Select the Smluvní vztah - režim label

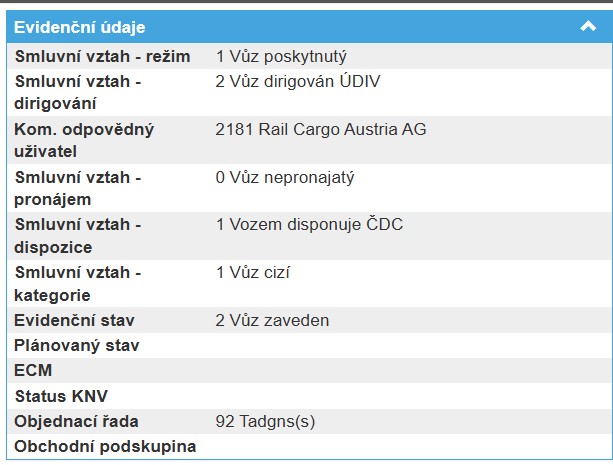(102, 57)
